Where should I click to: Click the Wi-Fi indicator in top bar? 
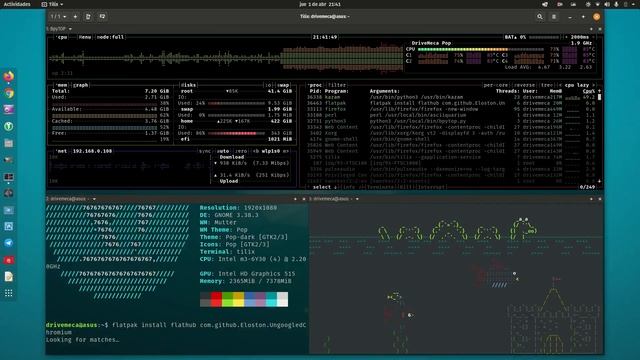click(597, 4)
